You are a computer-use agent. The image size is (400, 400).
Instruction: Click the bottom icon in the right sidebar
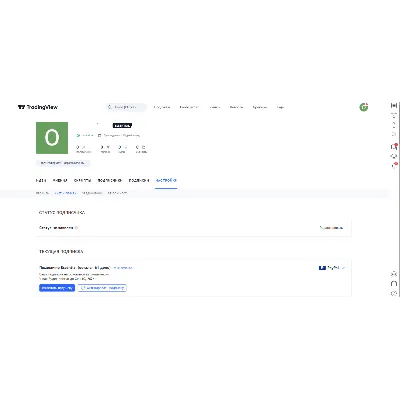[394, 293]
